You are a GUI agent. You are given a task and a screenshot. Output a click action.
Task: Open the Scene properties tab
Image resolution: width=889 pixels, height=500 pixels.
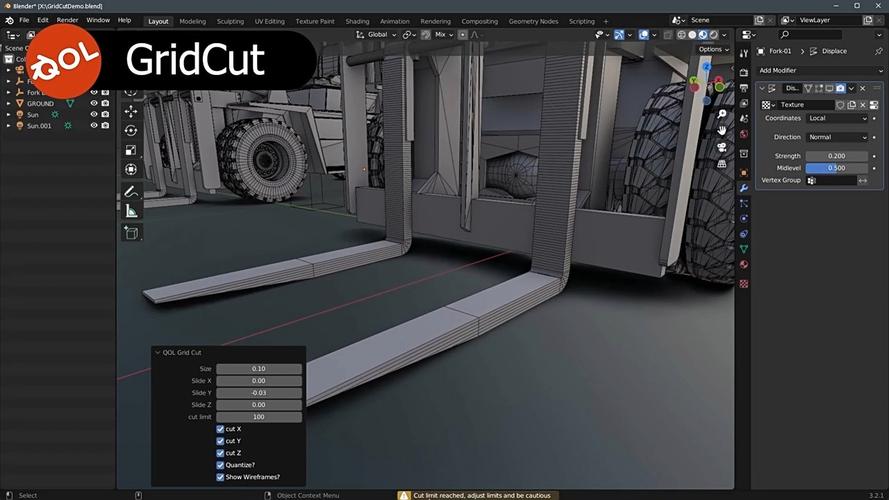(x=744, y=118)
